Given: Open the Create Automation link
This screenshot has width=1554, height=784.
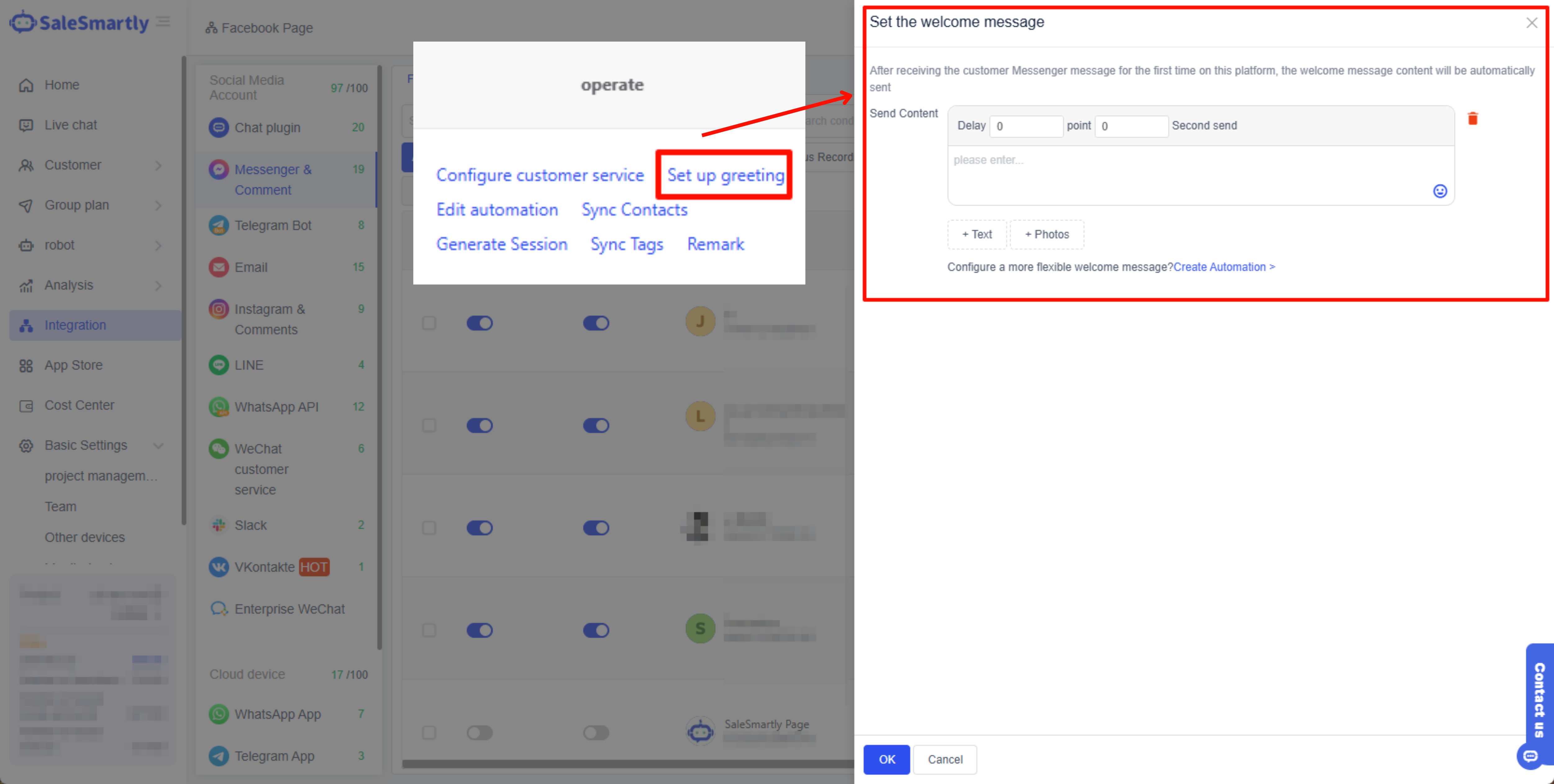Looking at the screenshot, I should 1223,267.
